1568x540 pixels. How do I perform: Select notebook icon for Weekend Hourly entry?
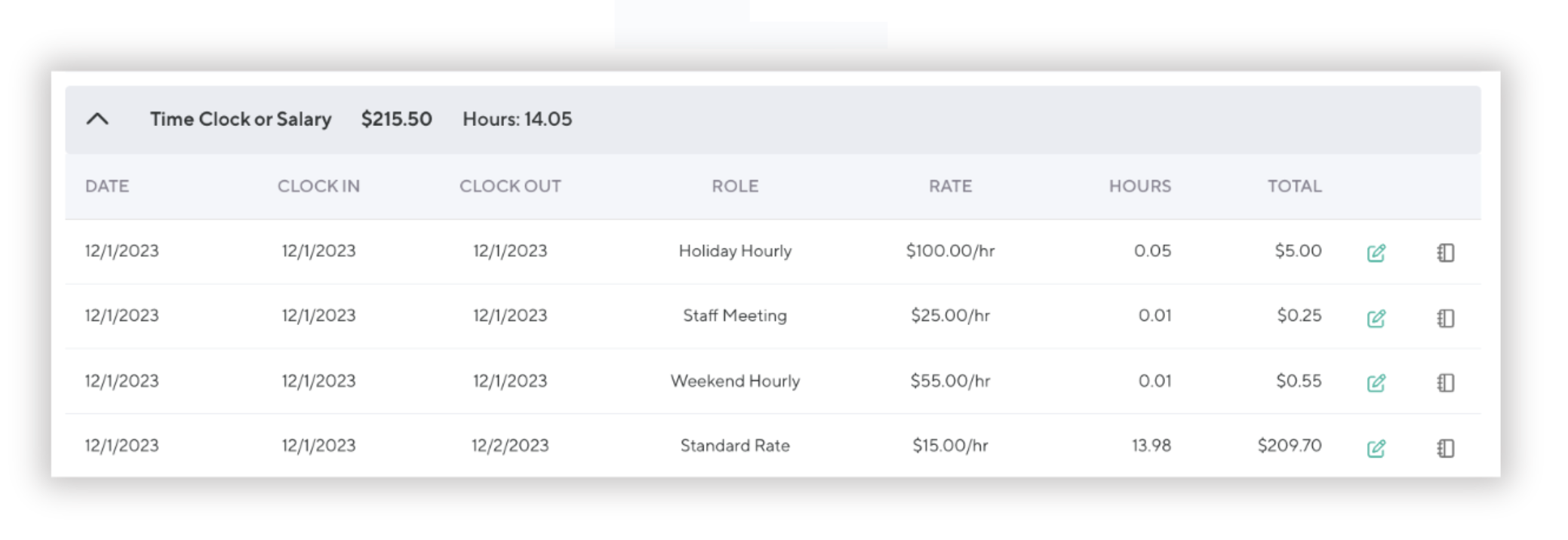[1445, 383]
